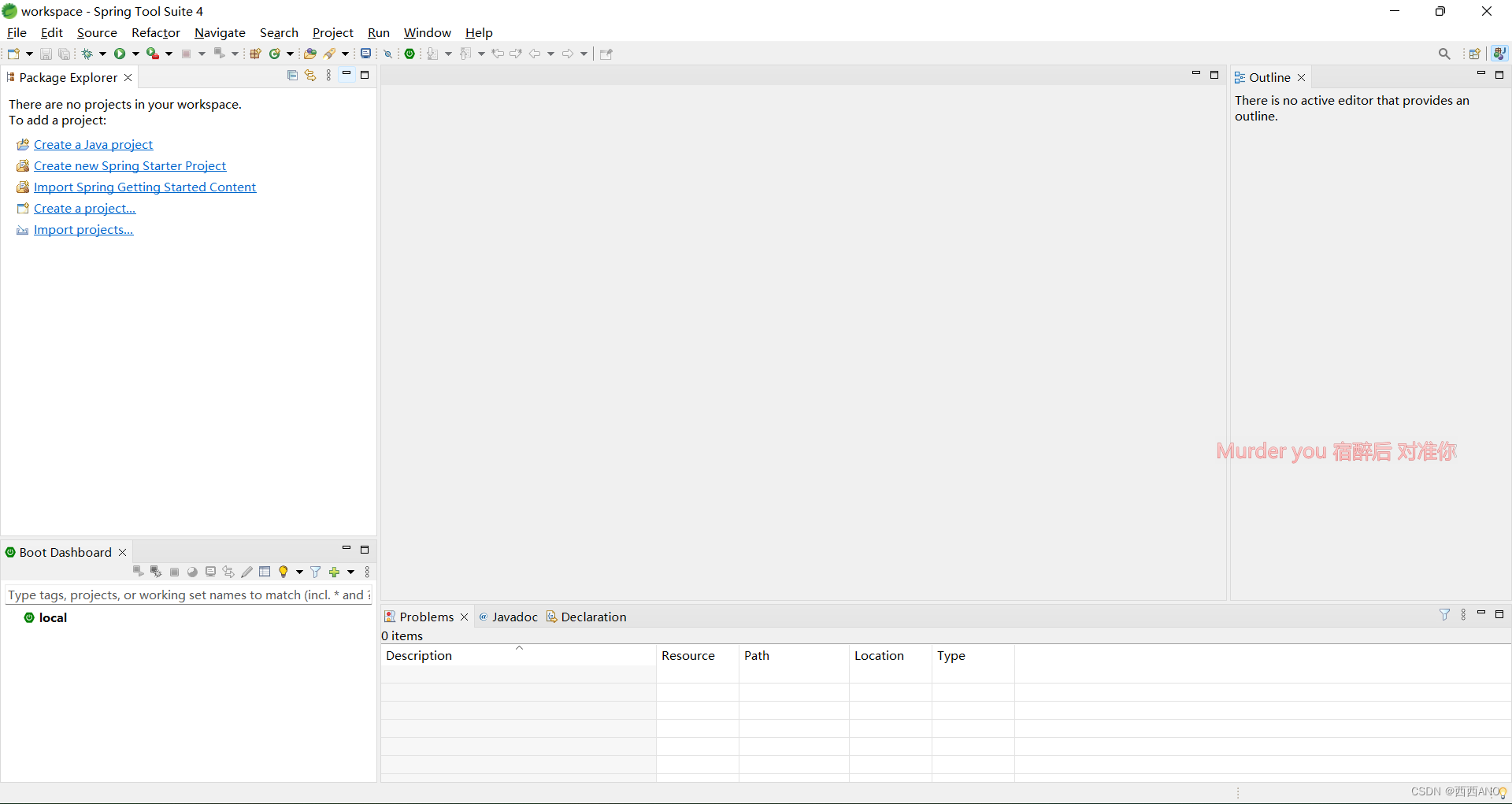Screen dimensions: 1512x804
Task: Launch the Debug tool from the toolbar
Action: coord(88,53)
